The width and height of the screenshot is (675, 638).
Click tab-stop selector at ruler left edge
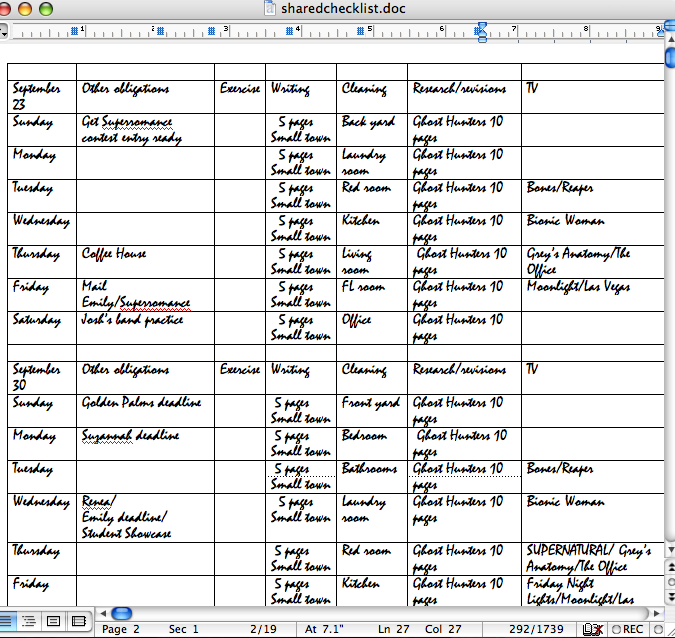pos(3,32)
